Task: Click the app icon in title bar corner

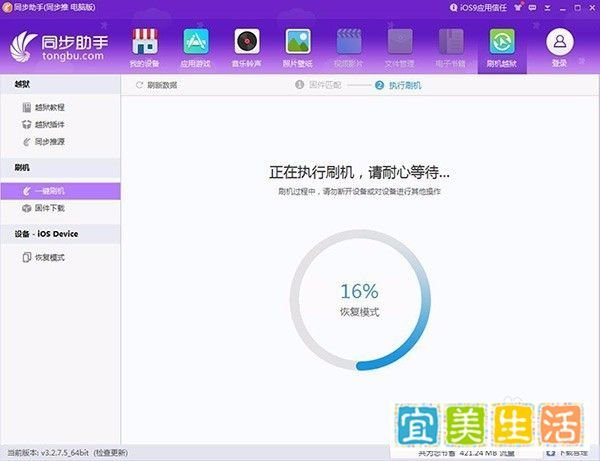Action: click(7, 8)
